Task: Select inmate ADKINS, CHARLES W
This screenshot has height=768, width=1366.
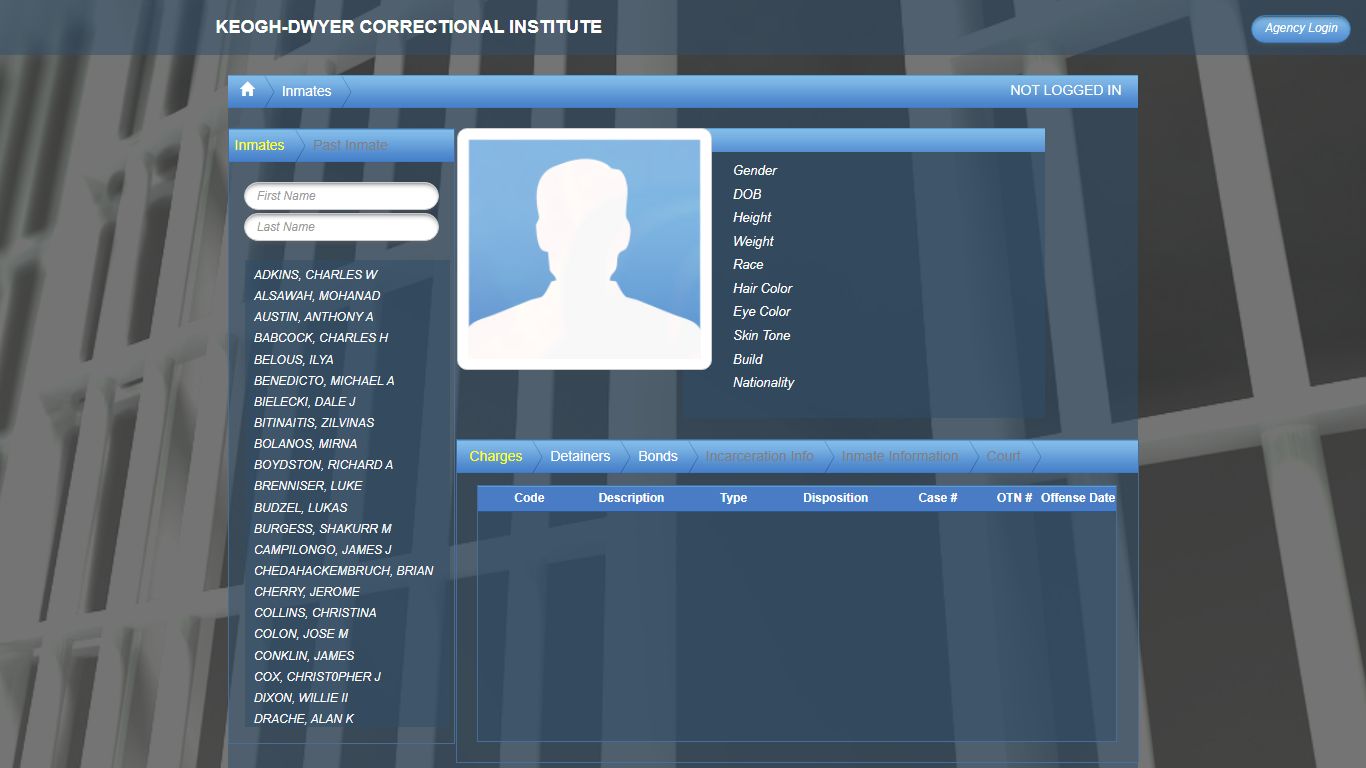Action: (315, 275)
